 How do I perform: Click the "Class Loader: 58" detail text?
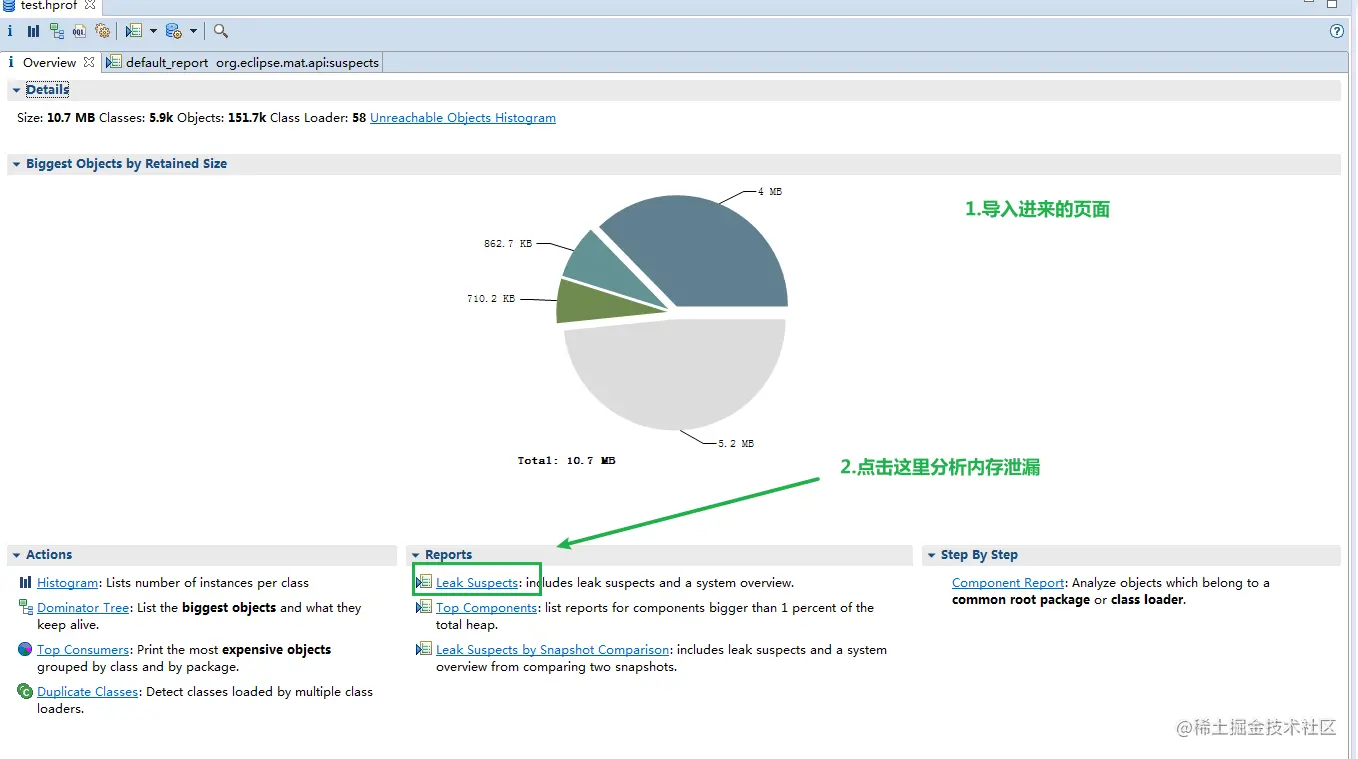(x=318, y=118)
